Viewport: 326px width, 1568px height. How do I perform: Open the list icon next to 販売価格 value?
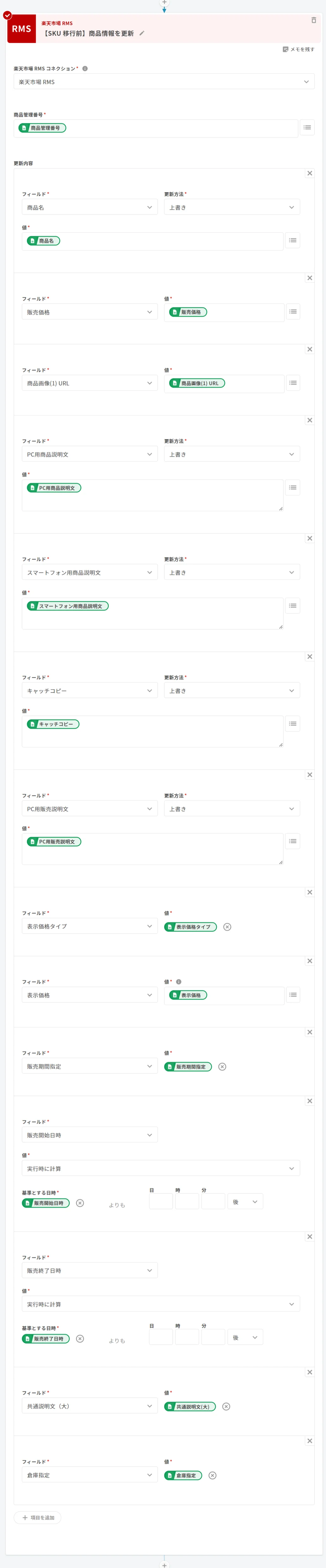click(293, 312)
